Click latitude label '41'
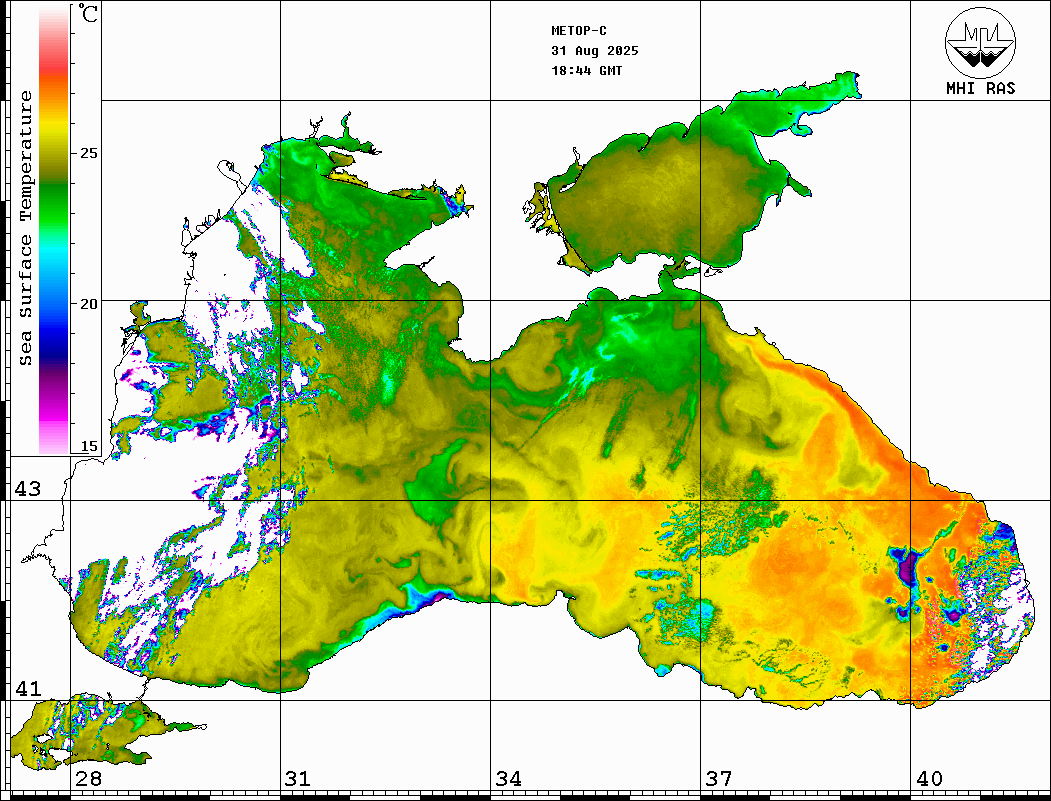The width and height of the screenshot is (1051, 801). 27,688
